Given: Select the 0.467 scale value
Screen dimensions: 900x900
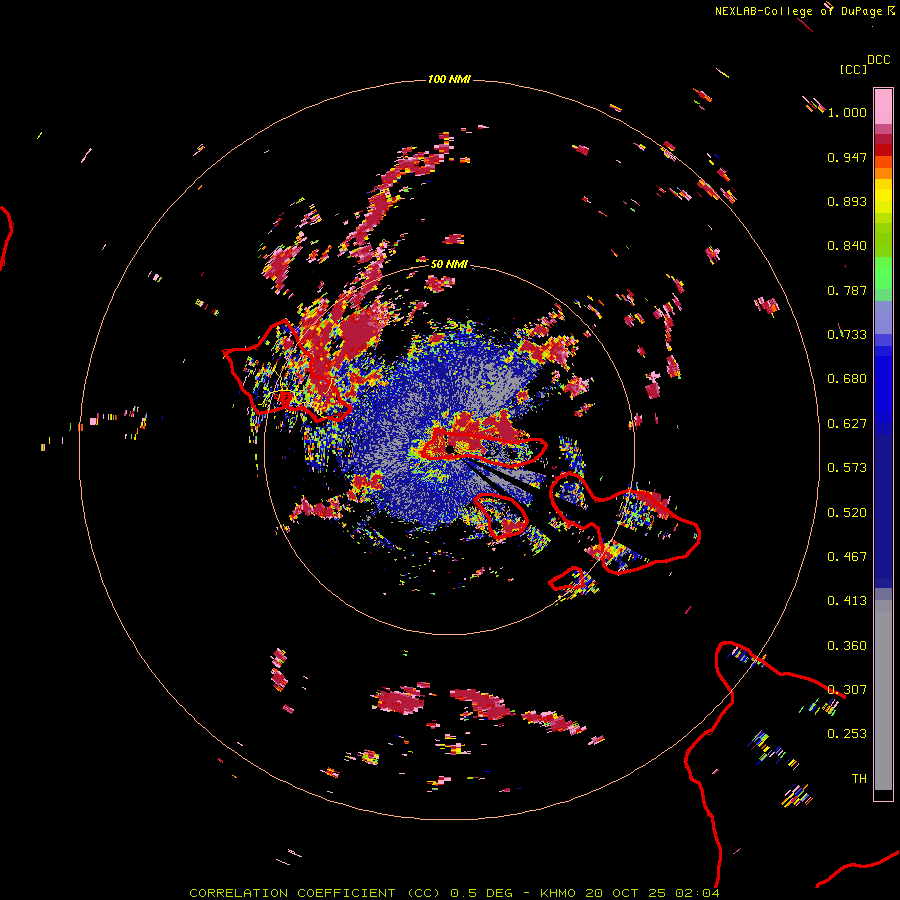Looking at the screenshot, I should point(847,557).
